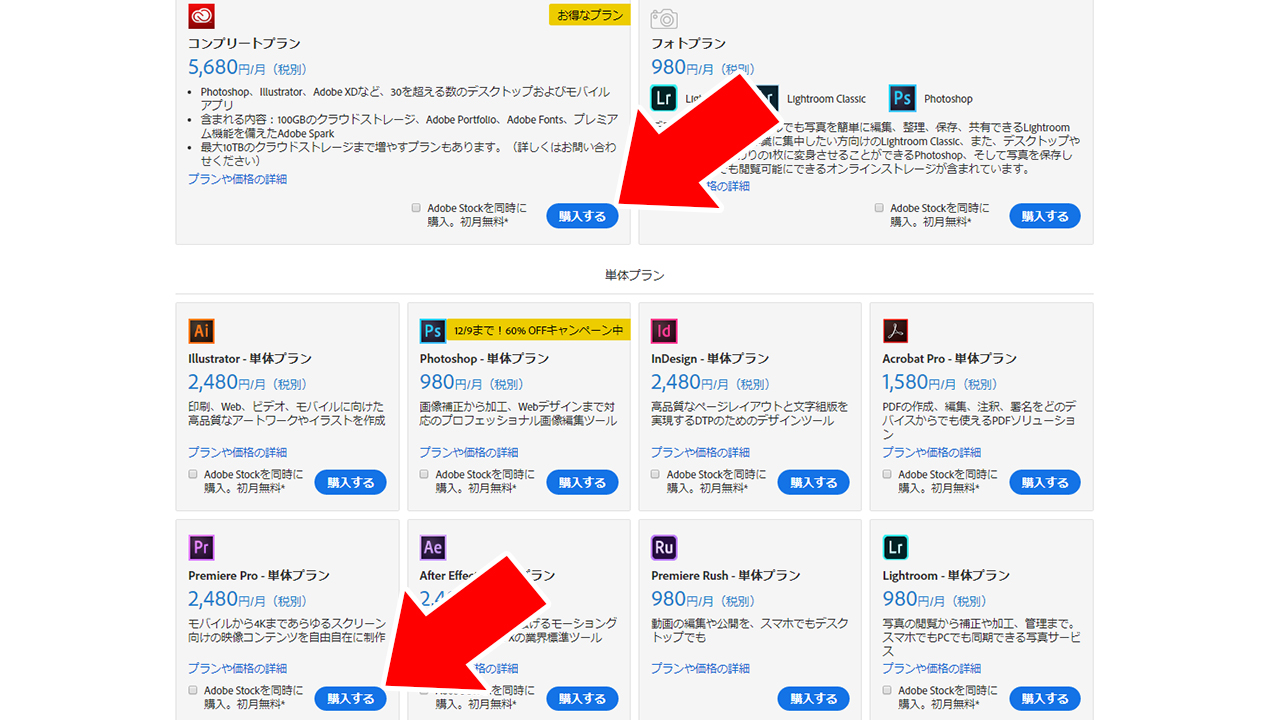Check Adobe Stock option for InDesign
1280x720 pixels.
click(655, 474)
